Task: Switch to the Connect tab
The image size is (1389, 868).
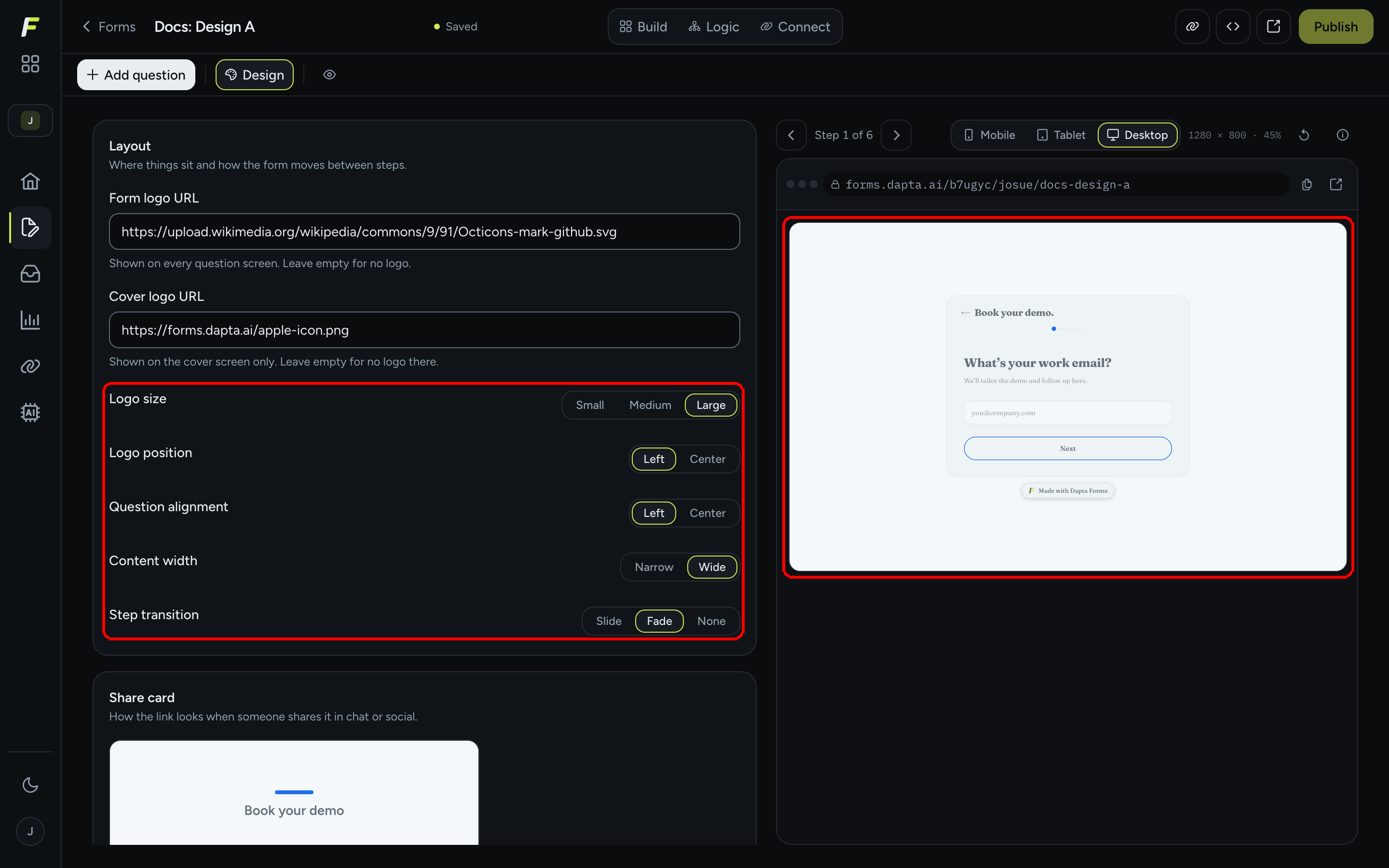Action: [x=795, y=27]
